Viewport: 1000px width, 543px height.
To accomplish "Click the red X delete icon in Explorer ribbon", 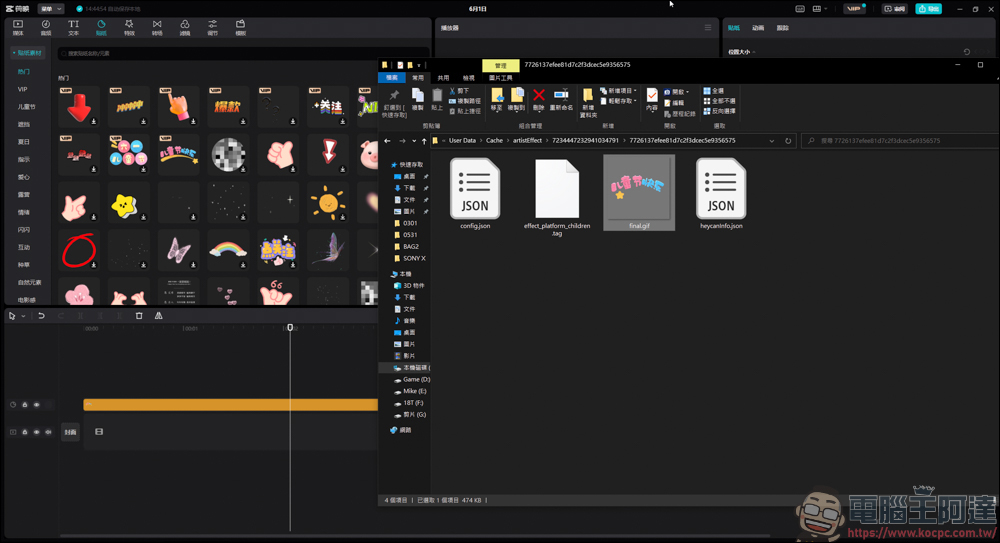I will pyautogui.click(x=539, y=96).
